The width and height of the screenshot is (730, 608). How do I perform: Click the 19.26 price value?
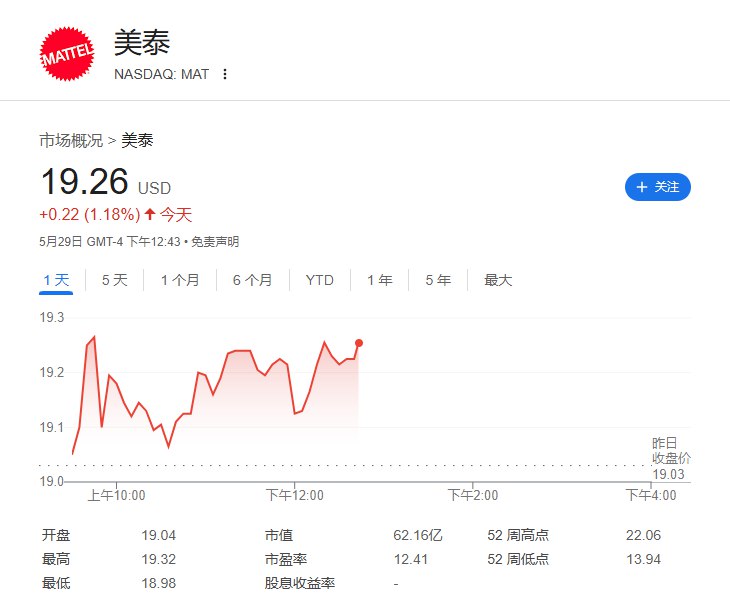pyautogui.click(x=84, y=182)
